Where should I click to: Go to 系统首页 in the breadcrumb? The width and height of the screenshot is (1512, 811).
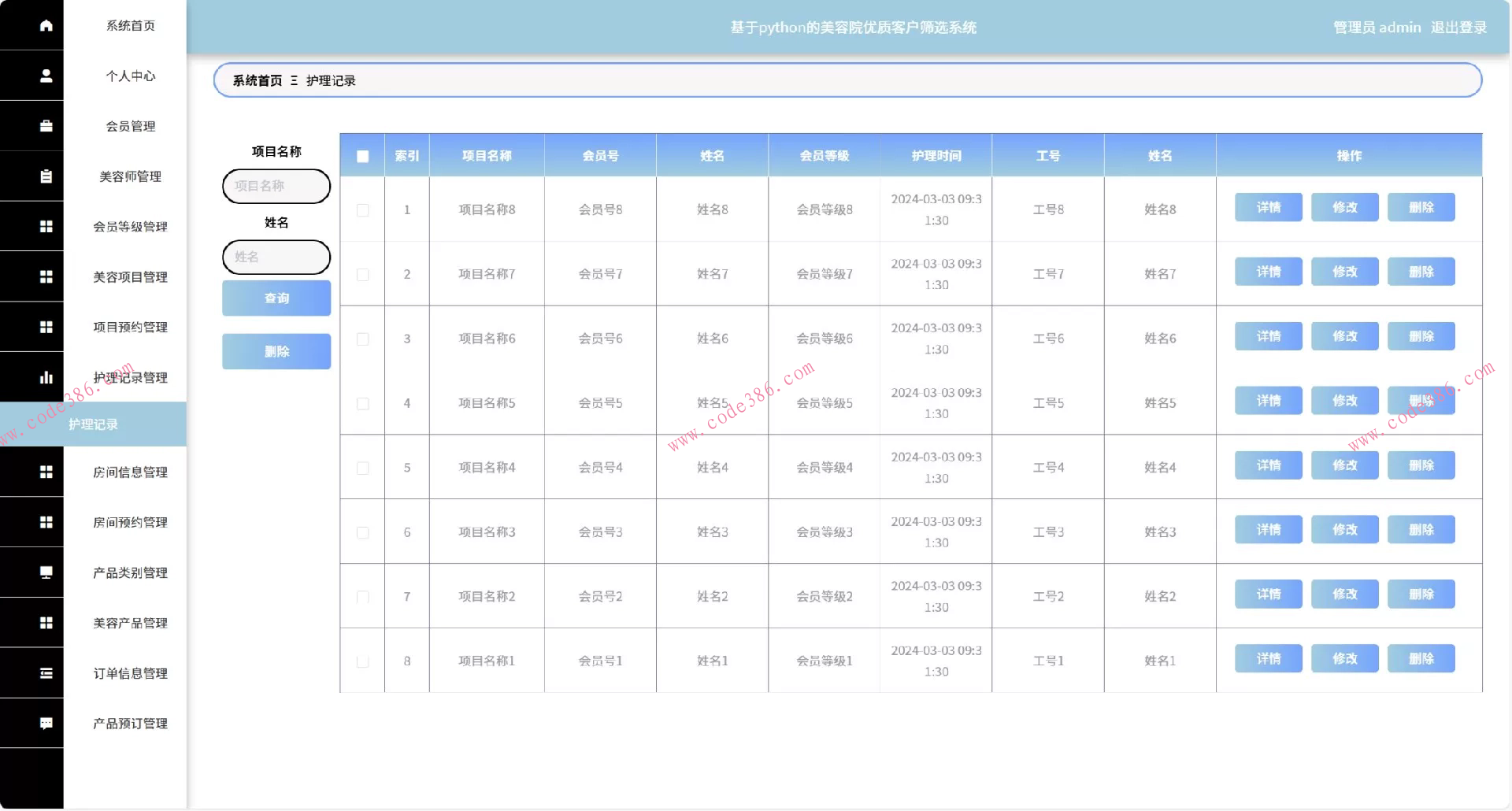coord(257,81)
